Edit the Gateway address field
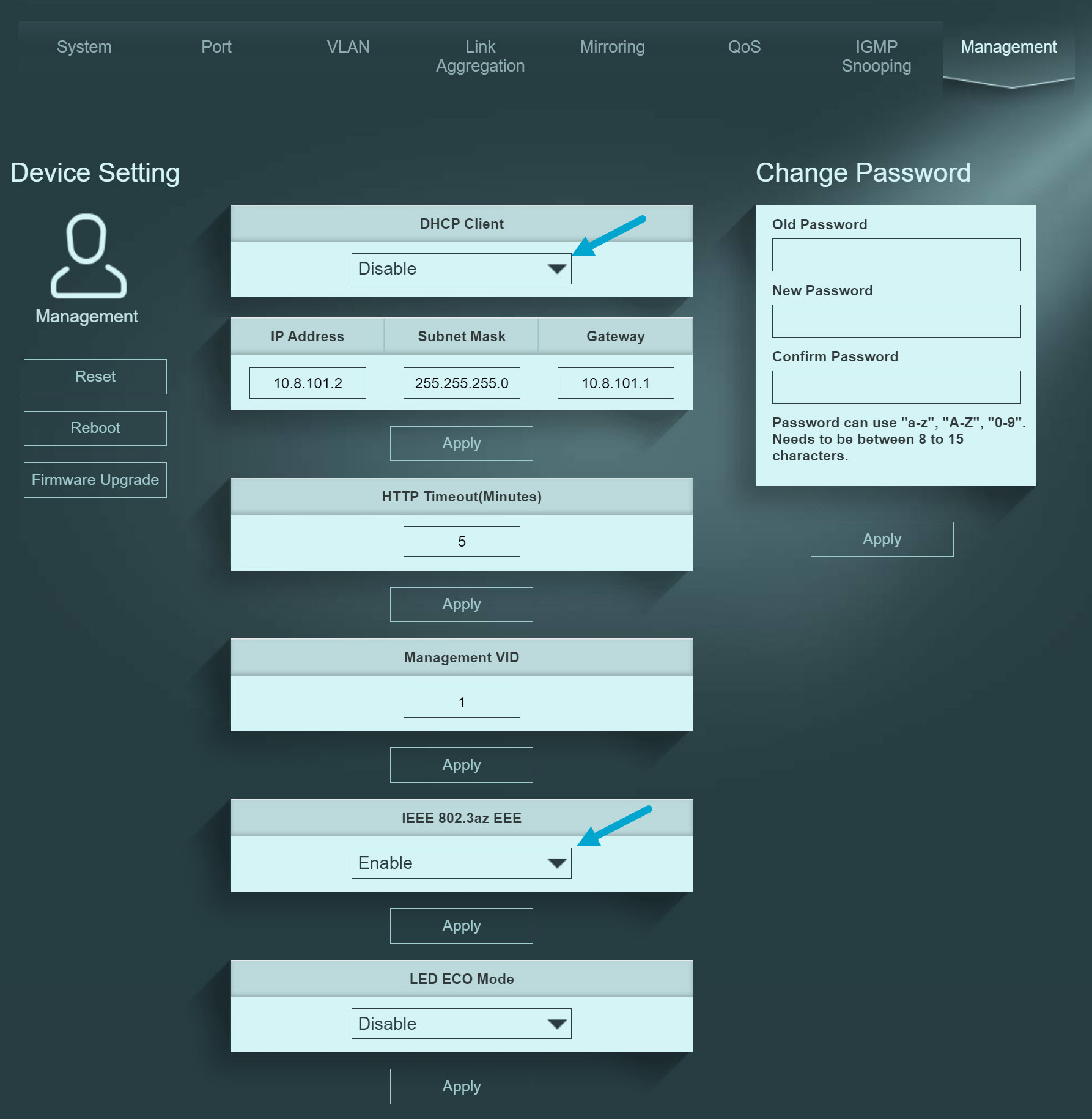 (x=614, y=383)
